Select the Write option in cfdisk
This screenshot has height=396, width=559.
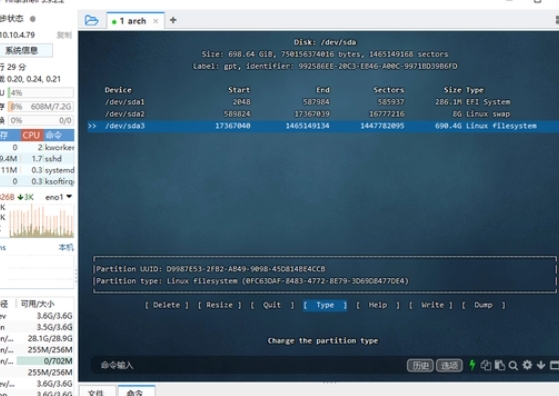[431, 305]
